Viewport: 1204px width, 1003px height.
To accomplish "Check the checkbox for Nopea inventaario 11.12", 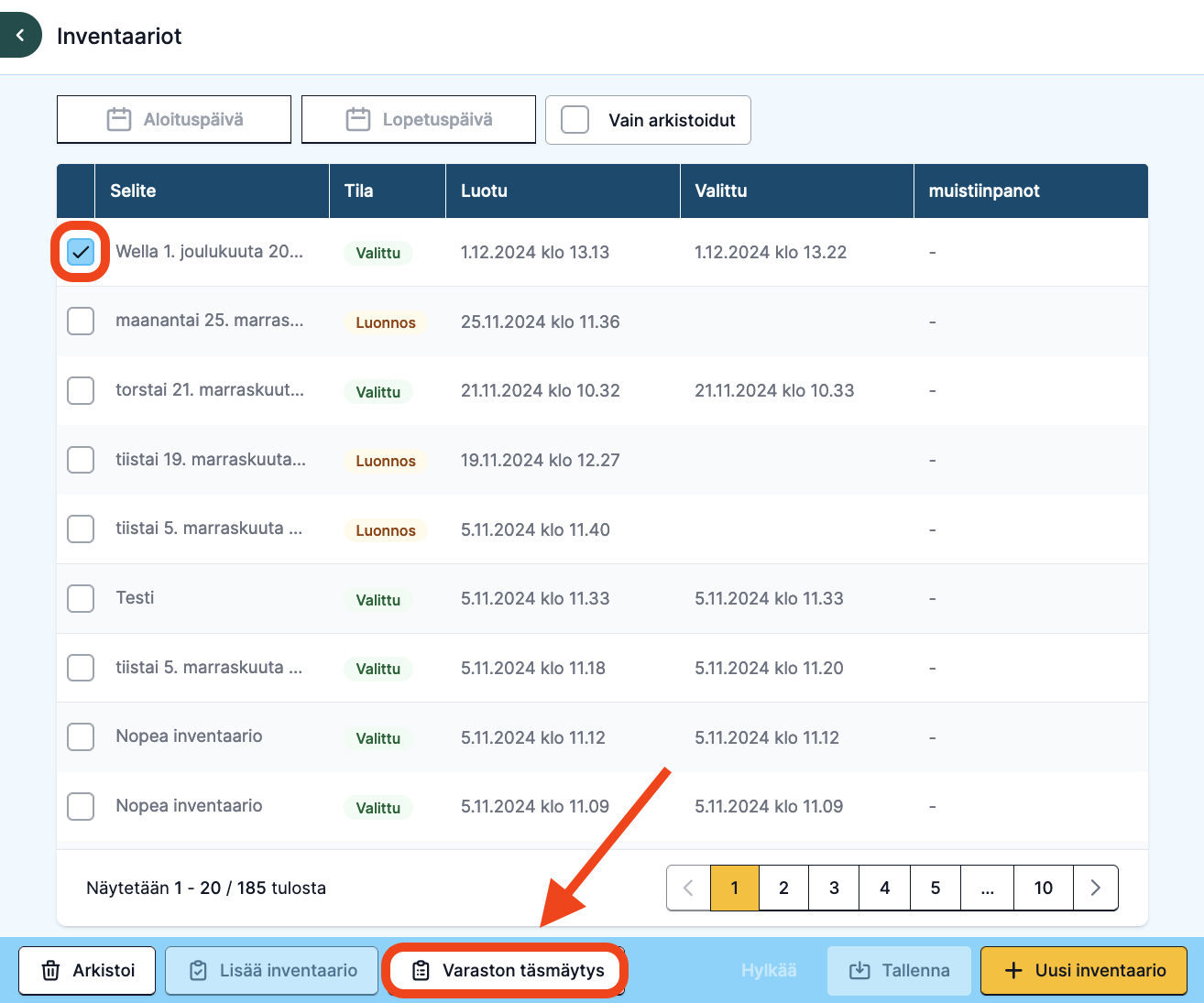I will coord(81,737).
